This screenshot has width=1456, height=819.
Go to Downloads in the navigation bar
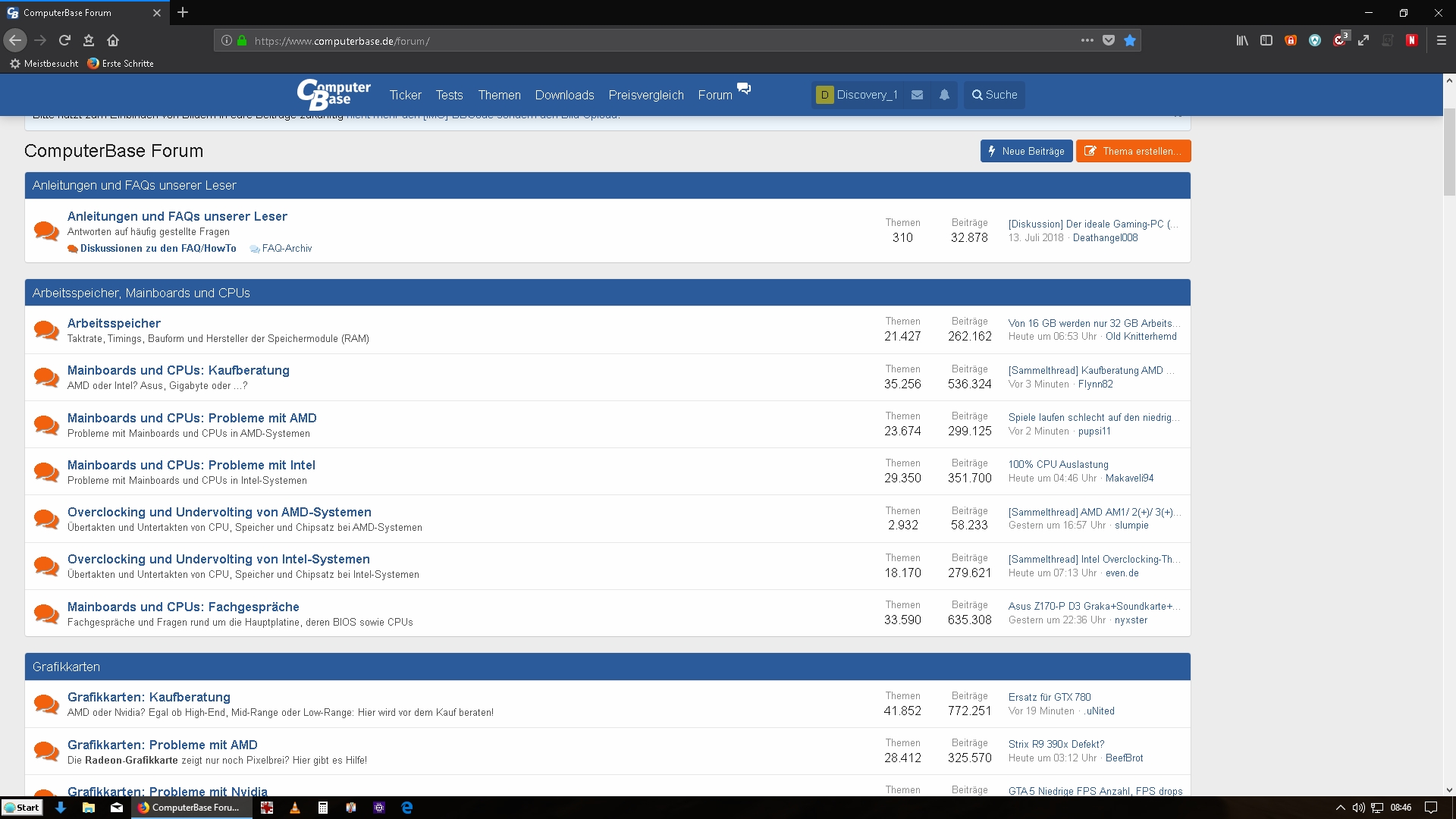[564, 95]
